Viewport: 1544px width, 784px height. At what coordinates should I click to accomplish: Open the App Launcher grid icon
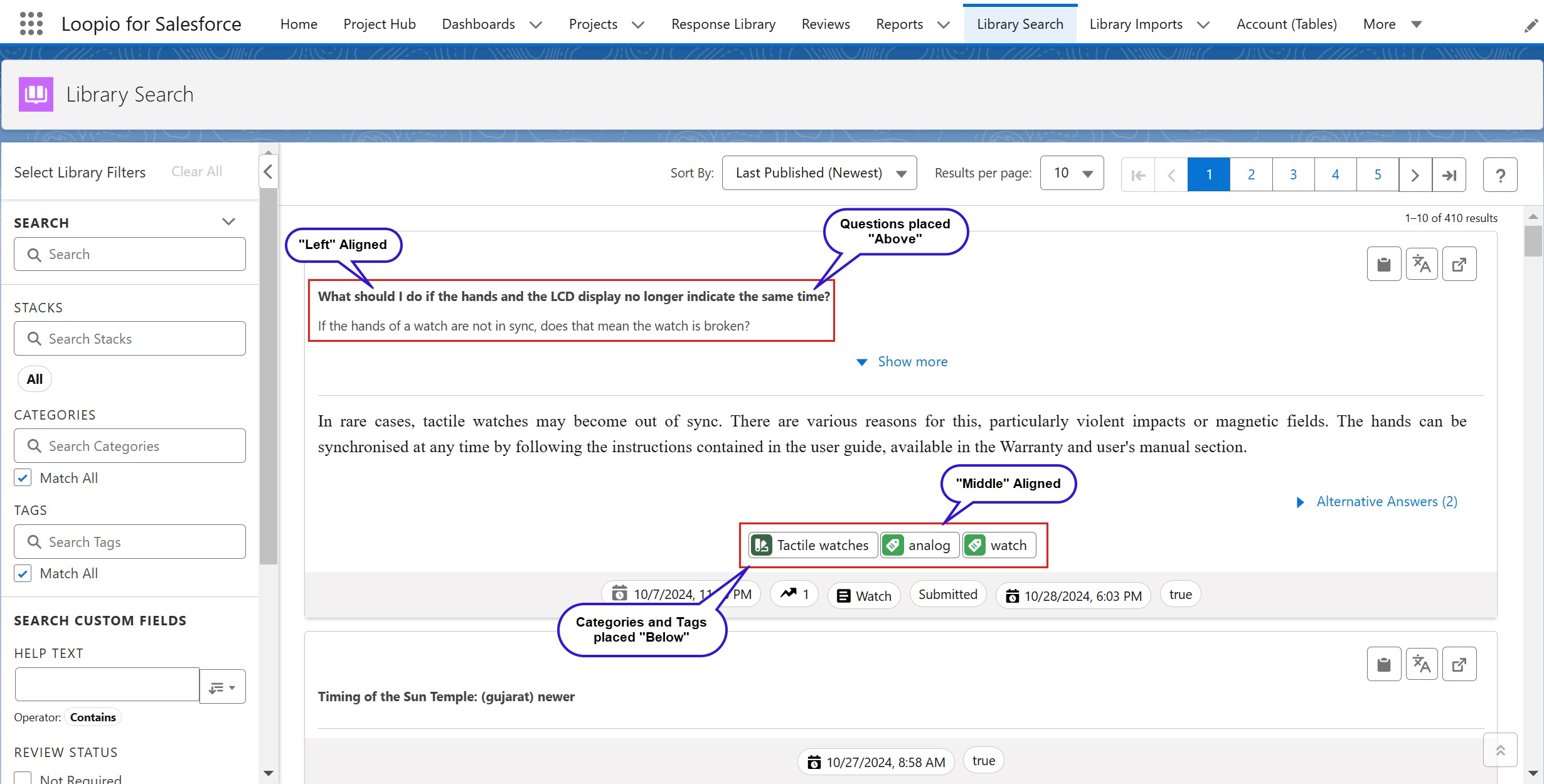click(31, 24)
